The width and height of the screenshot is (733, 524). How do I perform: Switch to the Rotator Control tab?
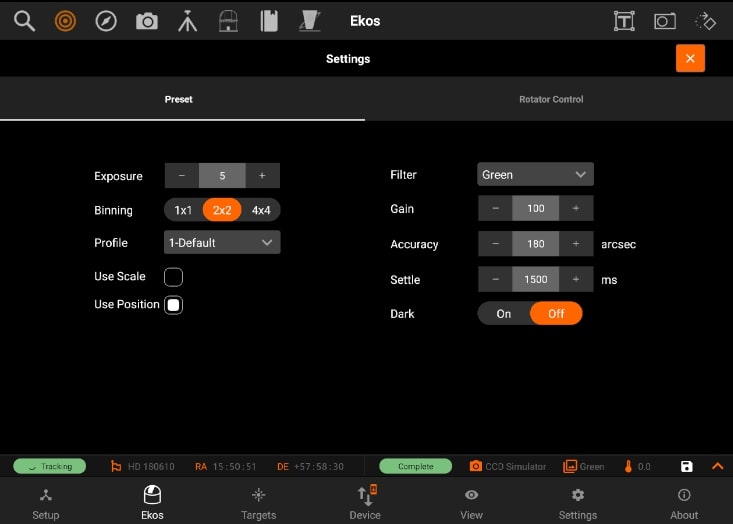point(551,99)
